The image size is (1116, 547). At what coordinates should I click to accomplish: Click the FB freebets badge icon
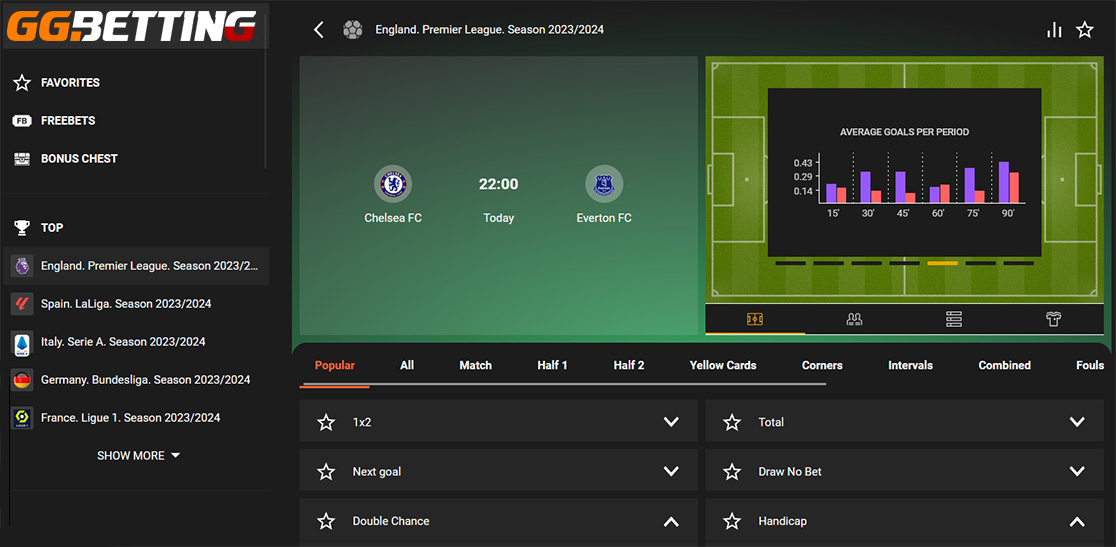(x=22, y=121)
